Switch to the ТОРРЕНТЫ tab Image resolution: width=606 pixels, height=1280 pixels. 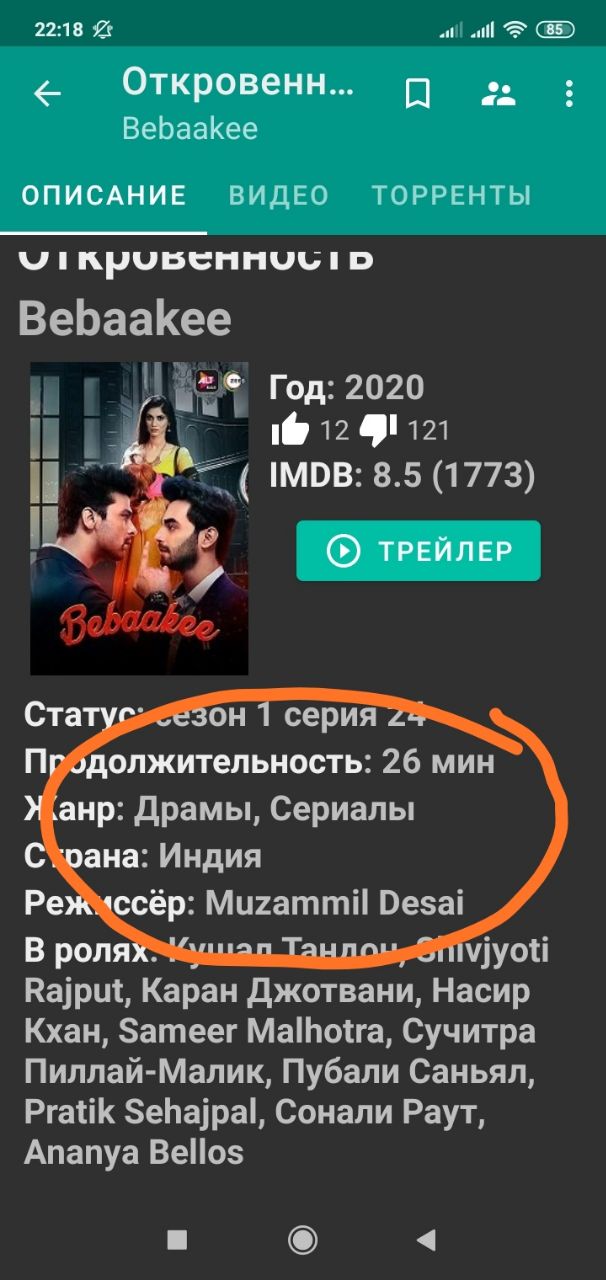(x=451, y=194)
